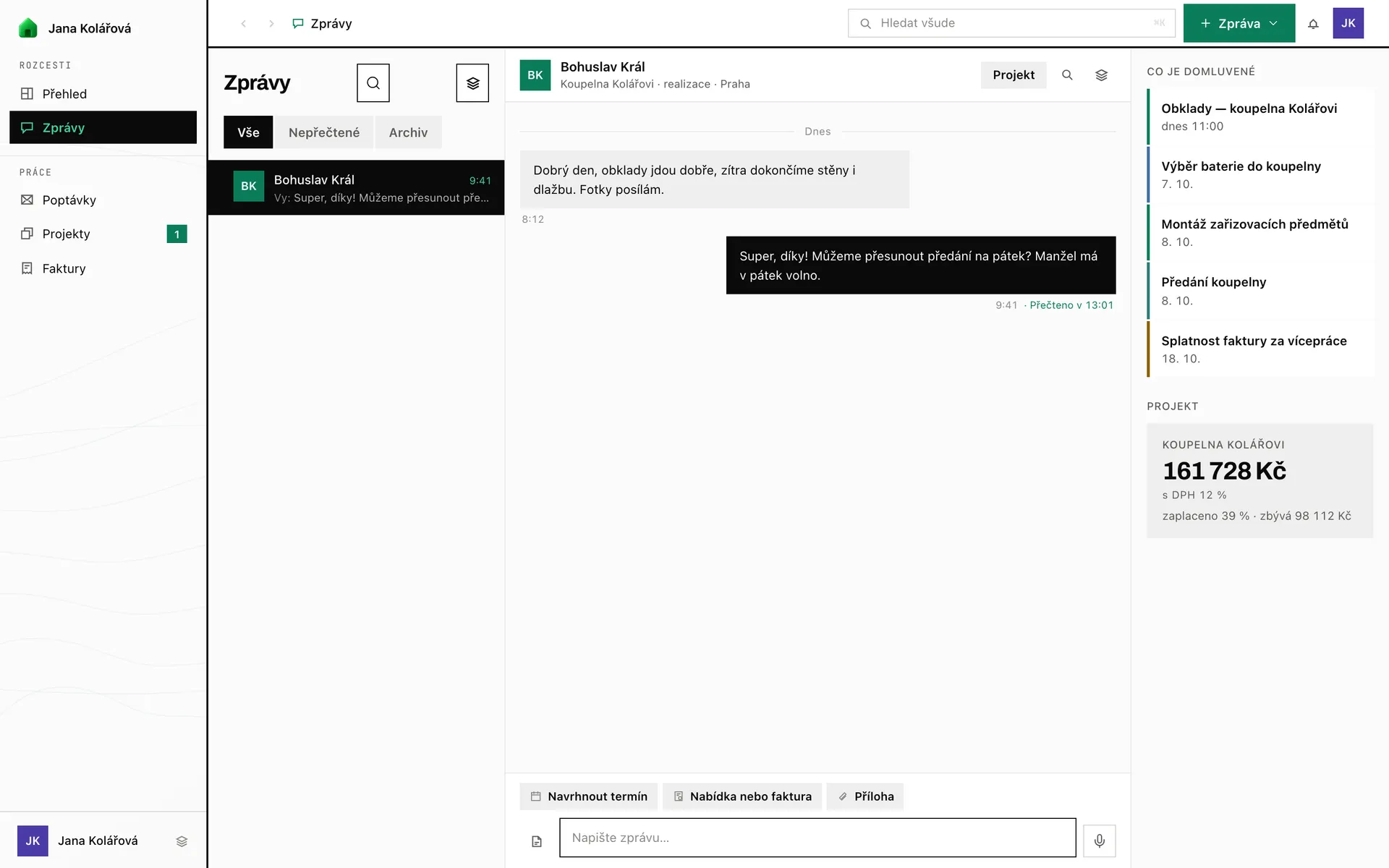The height and width of the screenshot is (868, 1389).
Task: Click the layers icon next to Jana Kolářová footer
Action: pyautogui.click(x=182, y=841)
